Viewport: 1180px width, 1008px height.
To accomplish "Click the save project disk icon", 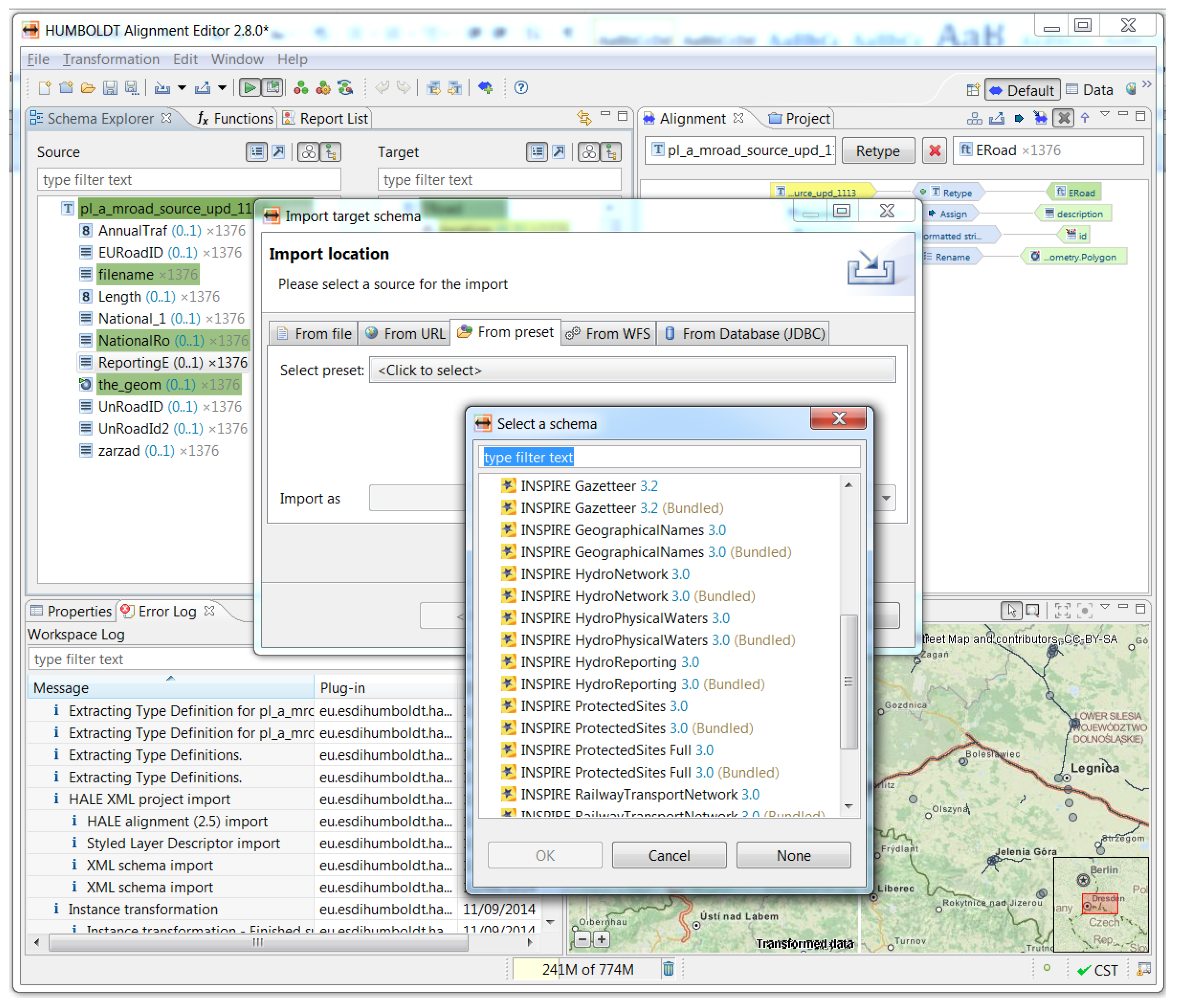I will (x=110, y=88).
